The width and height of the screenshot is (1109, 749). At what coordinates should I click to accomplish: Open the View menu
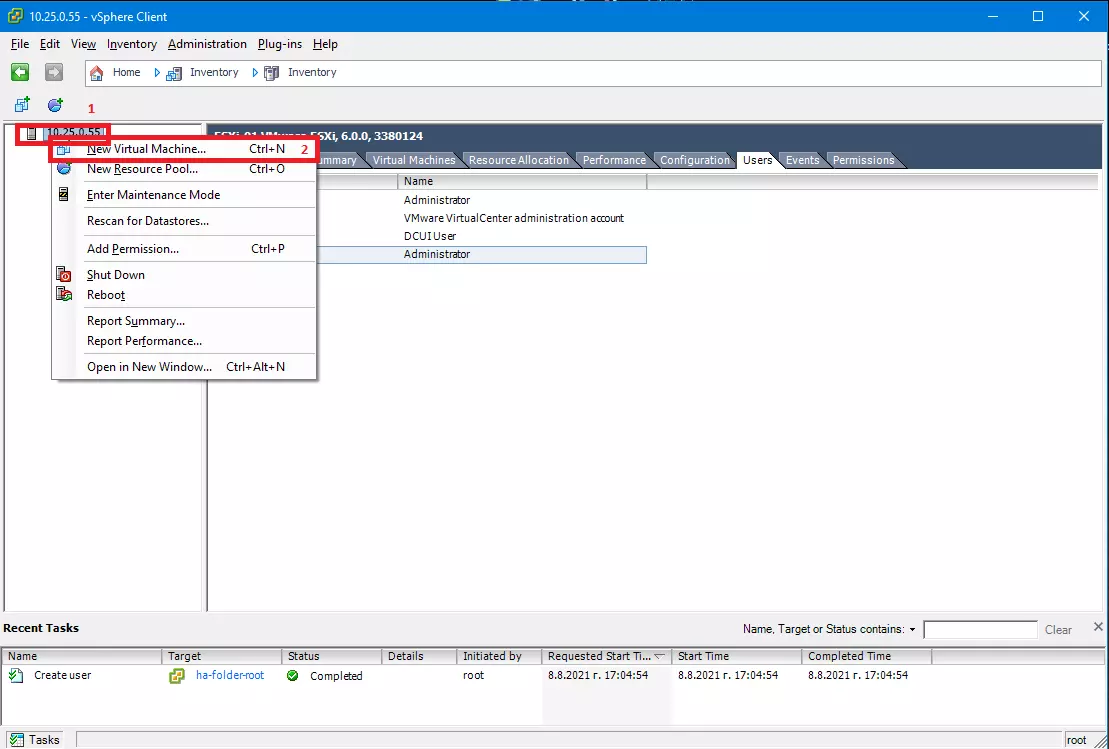[83, 44]
